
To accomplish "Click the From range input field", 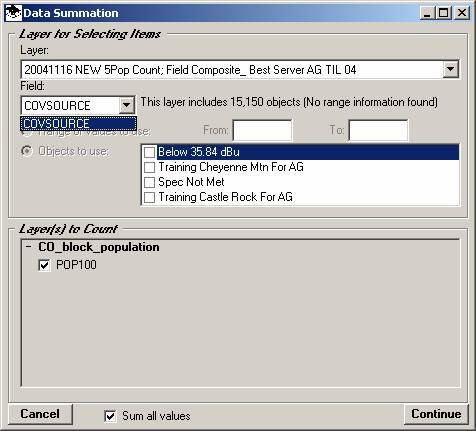I will [x=262, y=130].
